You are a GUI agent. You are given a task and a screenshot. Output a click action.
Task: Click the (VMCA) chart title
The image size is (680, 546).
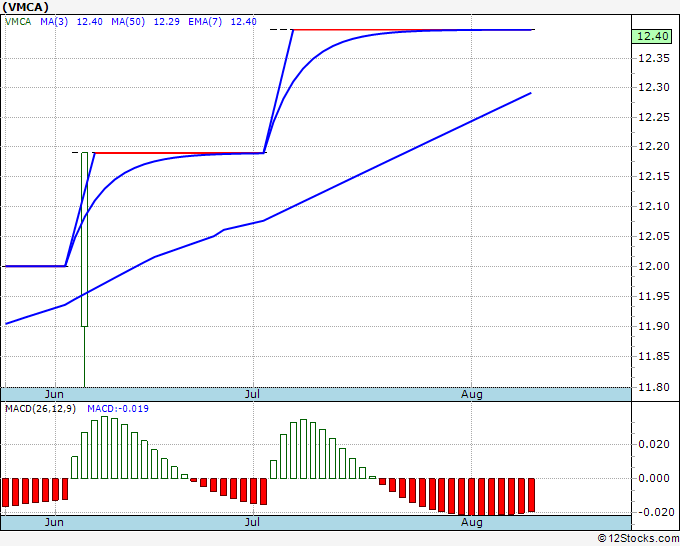[26, 7]
